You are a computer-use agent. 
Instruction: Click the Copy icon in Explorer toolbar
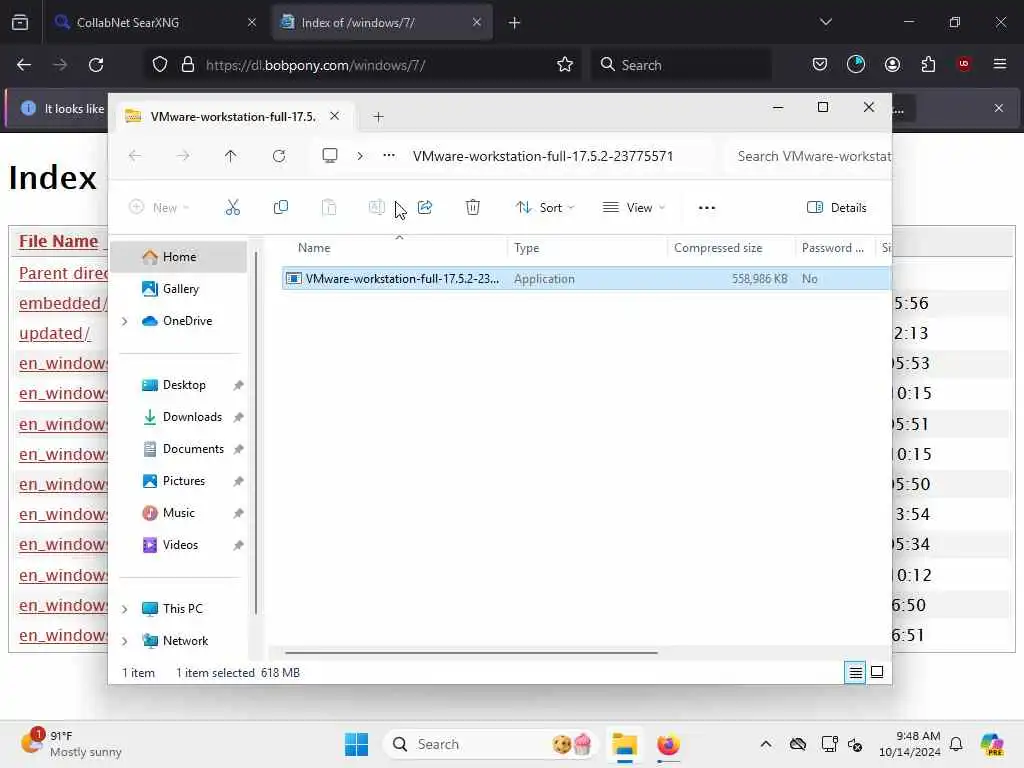[x=281, y=208]
